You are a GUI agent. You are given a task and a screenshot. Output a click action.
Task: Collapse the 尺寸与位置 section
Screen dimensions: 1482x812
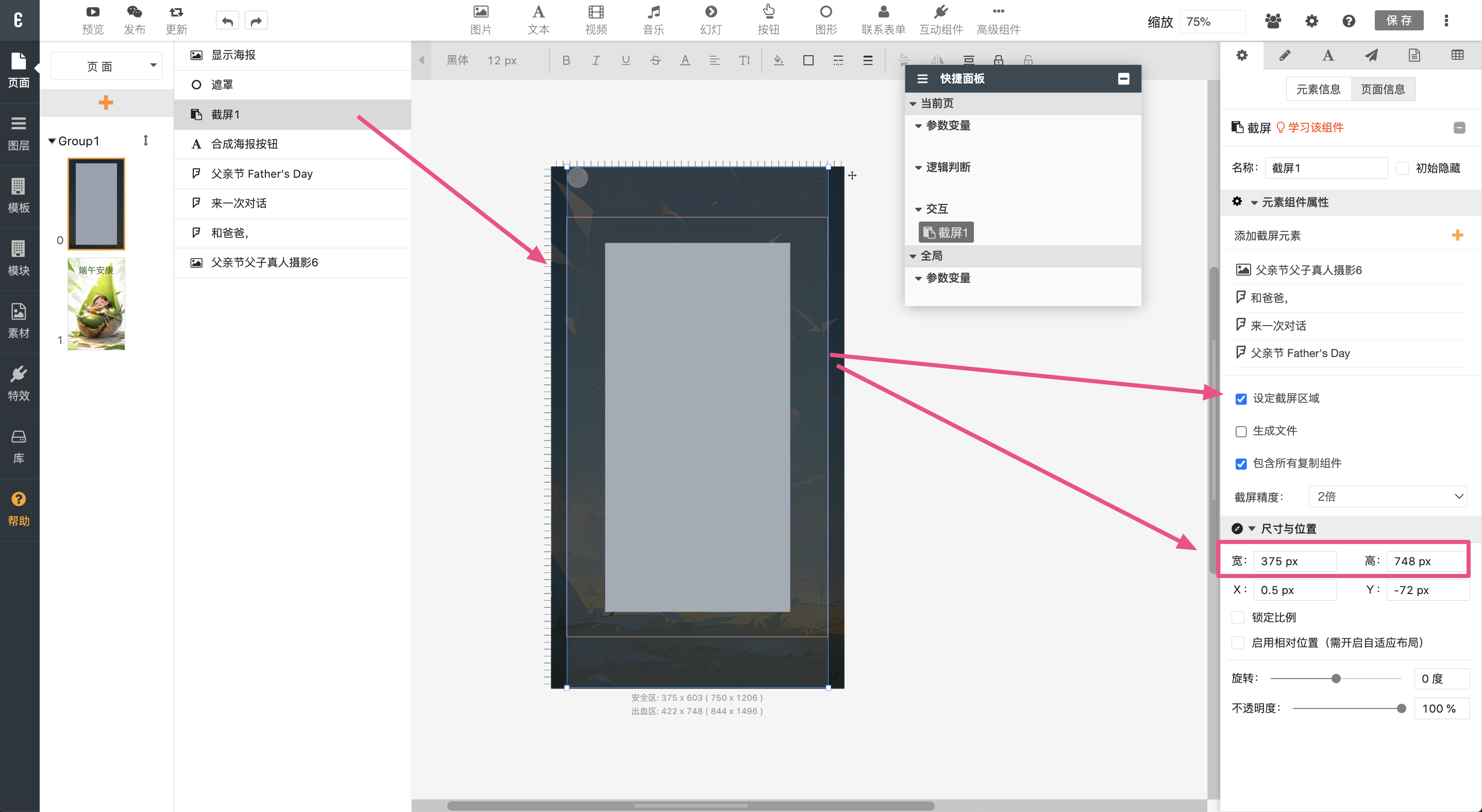(1252, 529)
